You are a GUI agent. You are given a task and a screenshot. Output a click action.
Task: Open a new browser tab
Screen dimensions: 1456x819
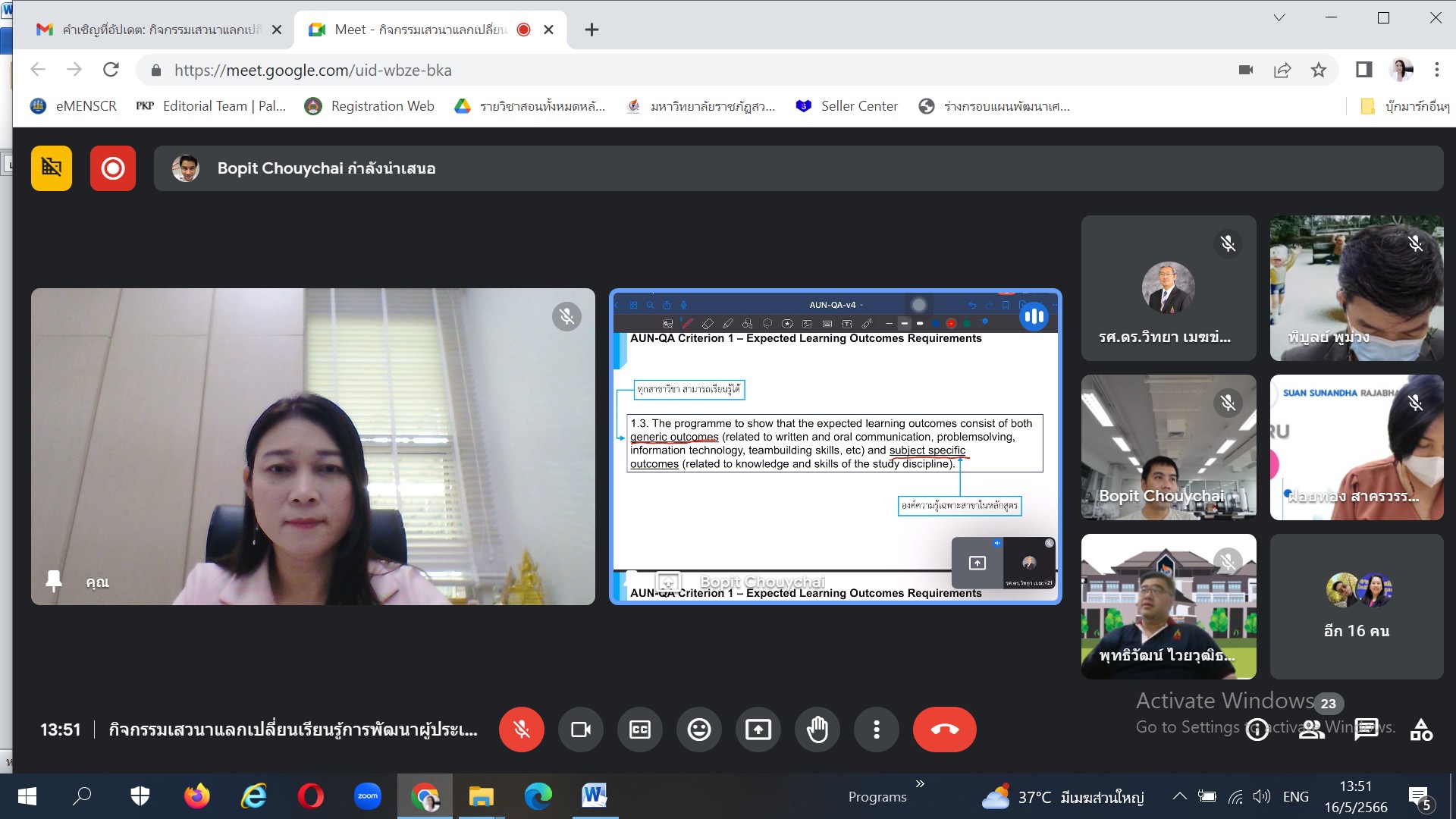[x=591, y=30]
